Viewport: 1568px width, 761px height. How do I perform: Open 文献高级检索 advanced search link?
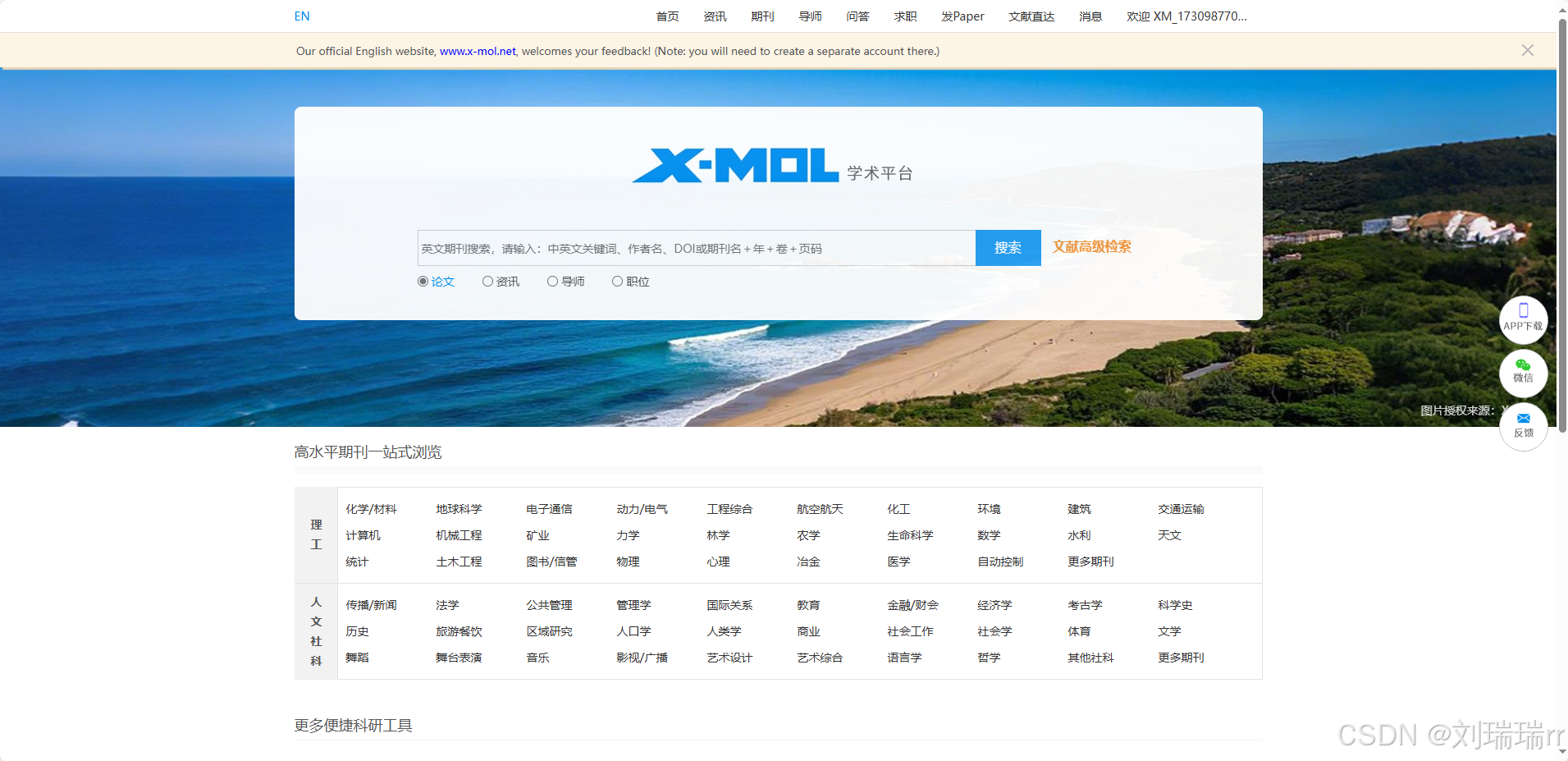[1091, 247]
